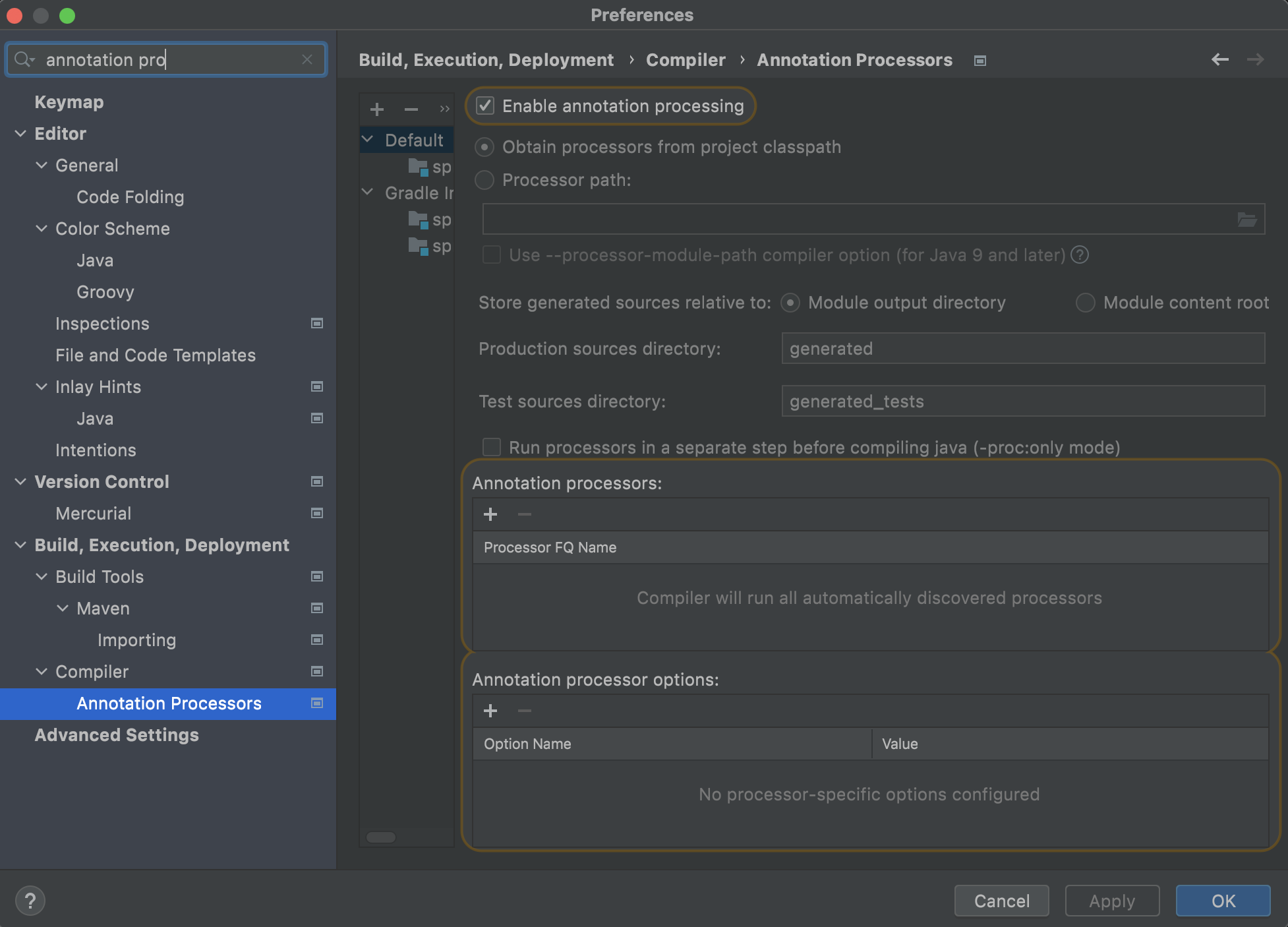Click the back navigation arrow
The height and width of the screenshot is (927, 1288).
[x=1219, y=59]
